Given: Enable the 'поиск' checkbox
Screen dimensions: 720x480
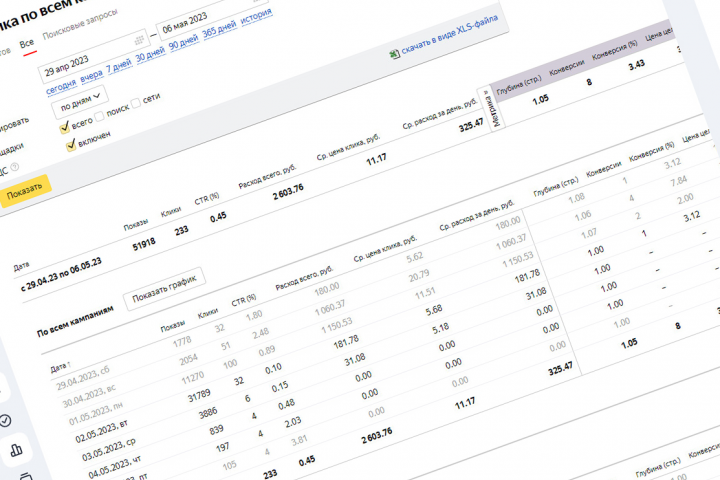Looking at the screenshot, I should [x=99, y=115].
